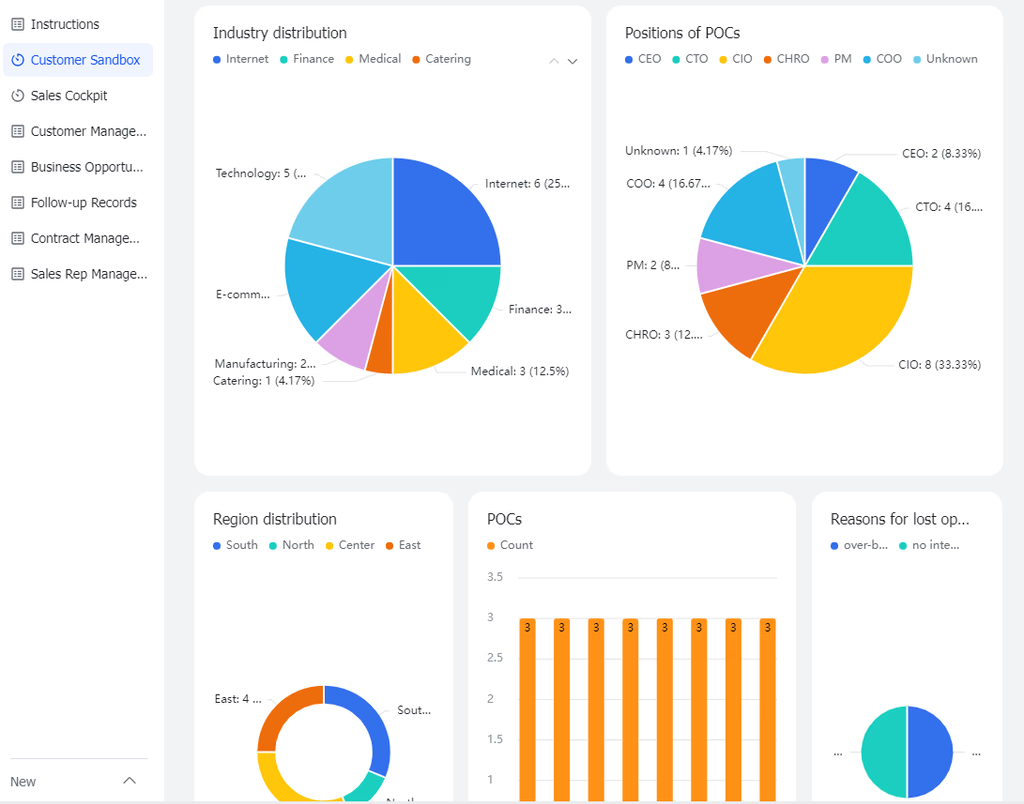Toggle the Count legend in POCs chart
Screen dimensions: 1024x804
[510, 545]
